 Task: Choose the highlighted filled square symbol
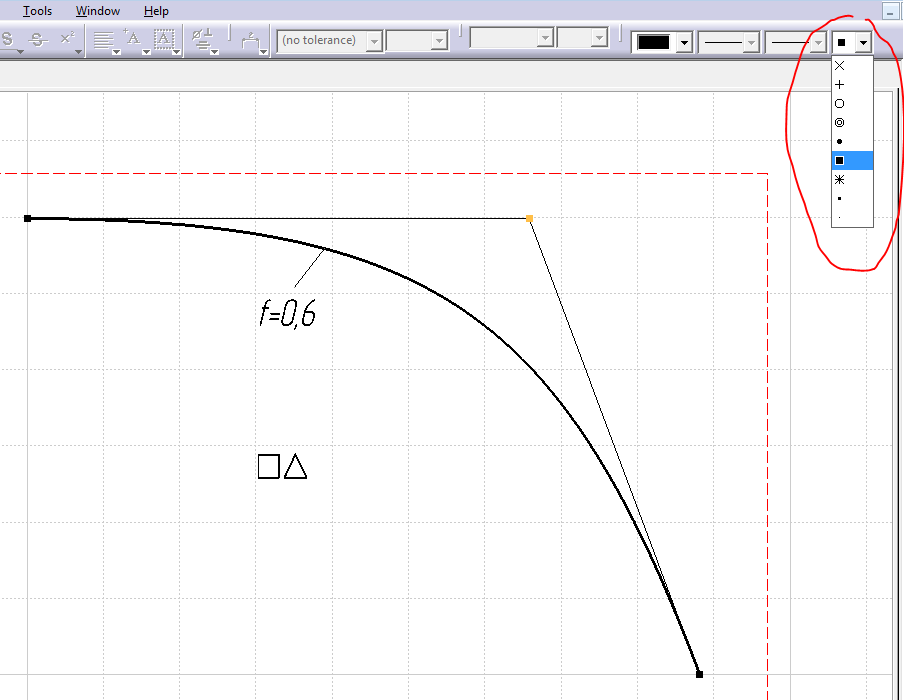pyautogui.click(x=852, y=161)
